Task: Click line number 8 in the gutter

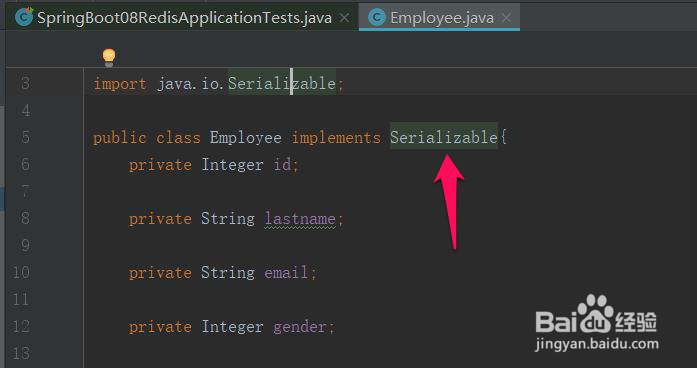Action: coord(25,218)
